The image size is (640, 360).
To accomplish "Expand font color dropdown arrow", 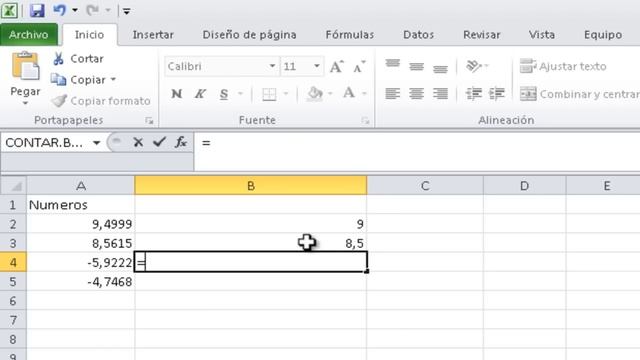I will point(364,94).
